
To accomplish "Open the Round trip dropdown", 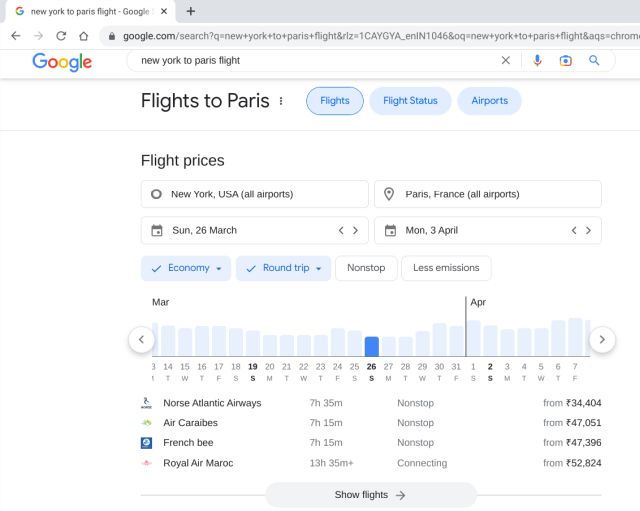I will click(x=283, y=268).
